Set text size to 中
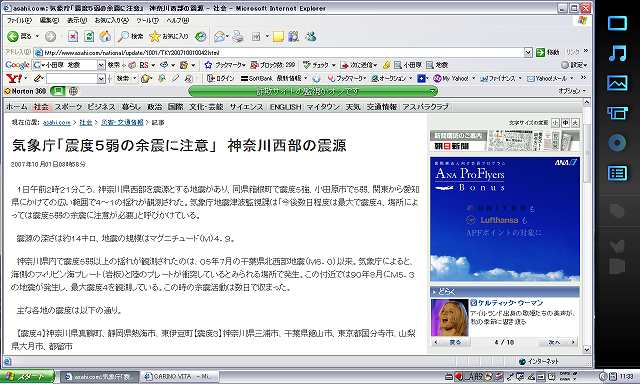The width and height of the screenshot is (640, 384). (565, 122)
